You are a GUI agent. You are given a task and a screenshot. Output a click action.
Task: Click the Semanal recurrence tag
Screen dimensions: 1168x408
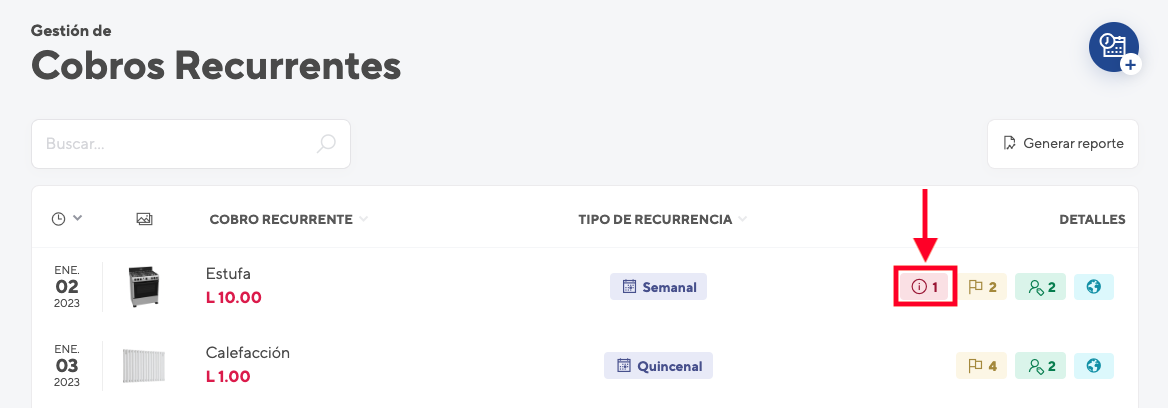(658, 287)
